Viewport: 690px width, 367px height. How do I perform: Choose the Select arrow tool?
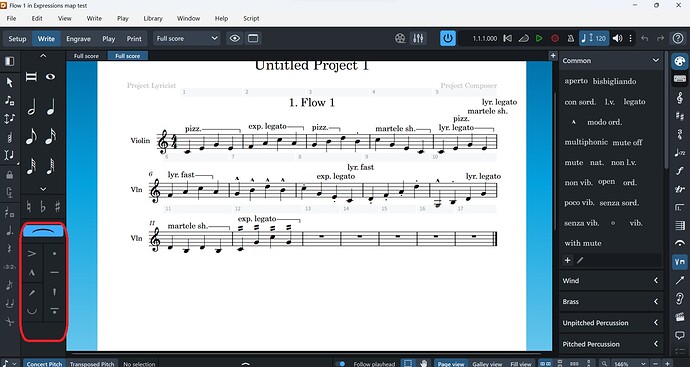point(9,82)
